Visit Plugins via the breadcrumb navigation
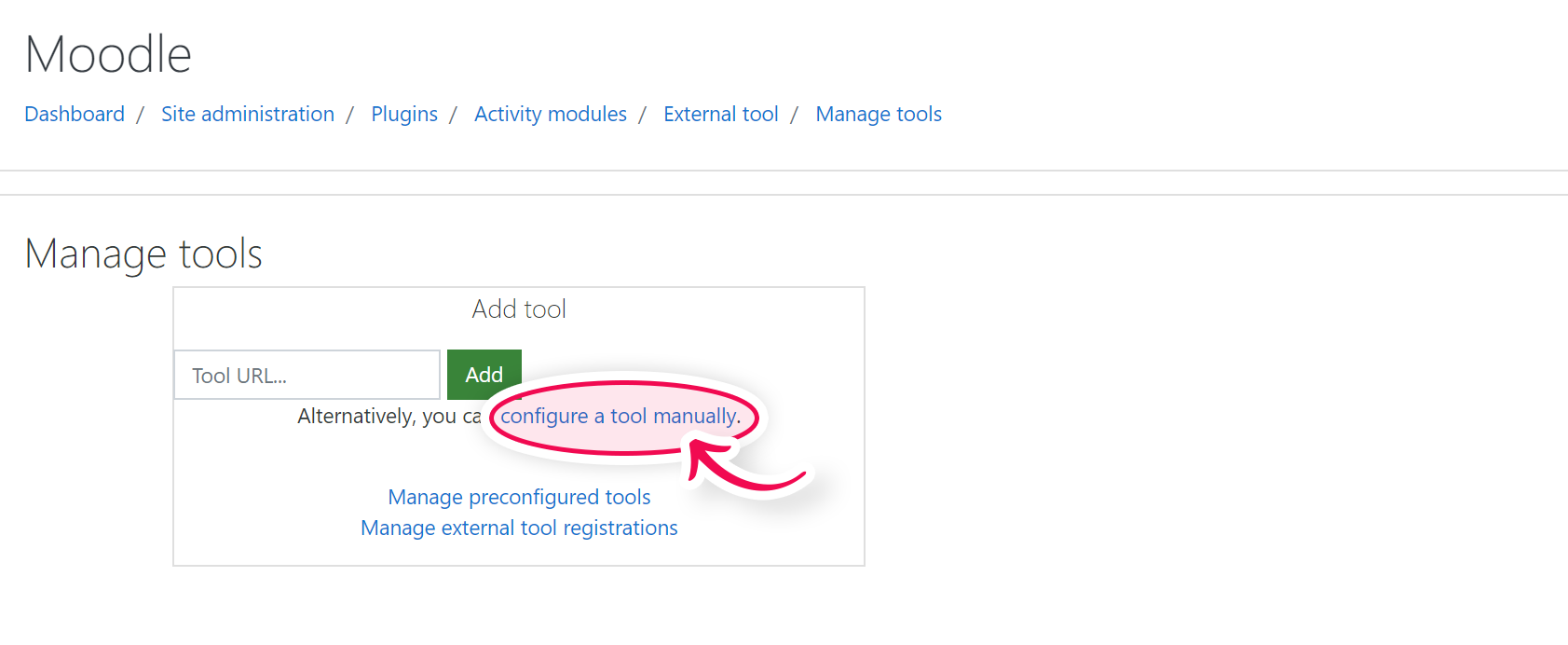This screenshot has height=645, width=1568. [403, 114]
